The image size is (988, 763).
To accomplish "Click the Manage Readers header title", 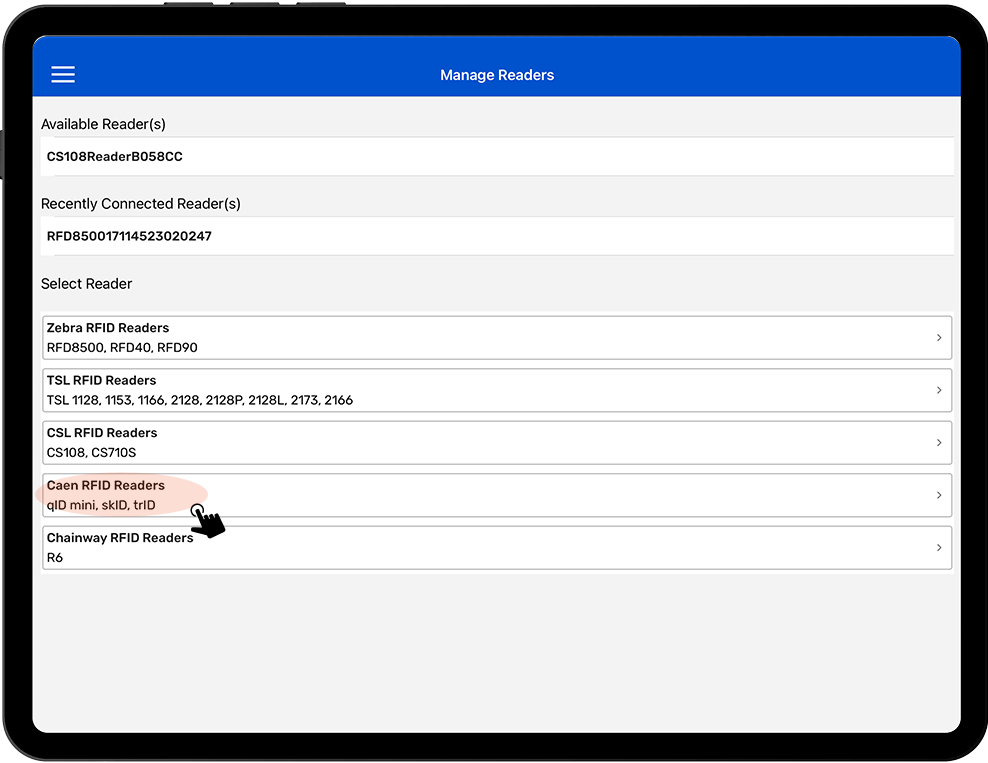I will (x=496, y=75).
